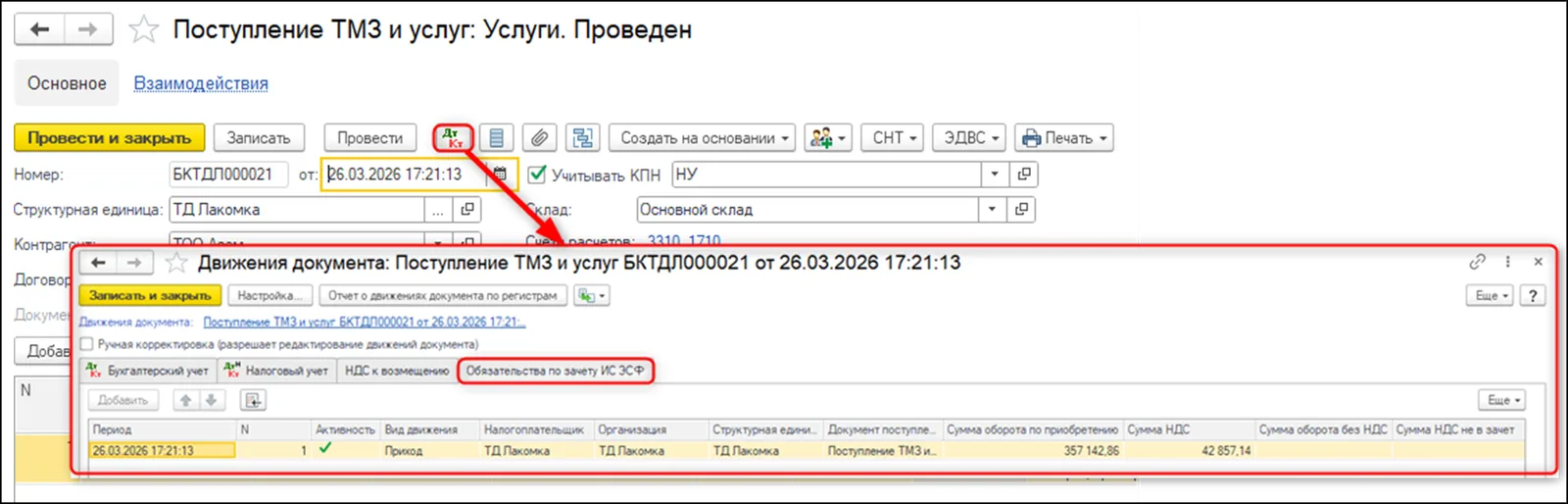Expand the Еще menu in movements window header
1568x504 pixels.
coord(1491,295)
